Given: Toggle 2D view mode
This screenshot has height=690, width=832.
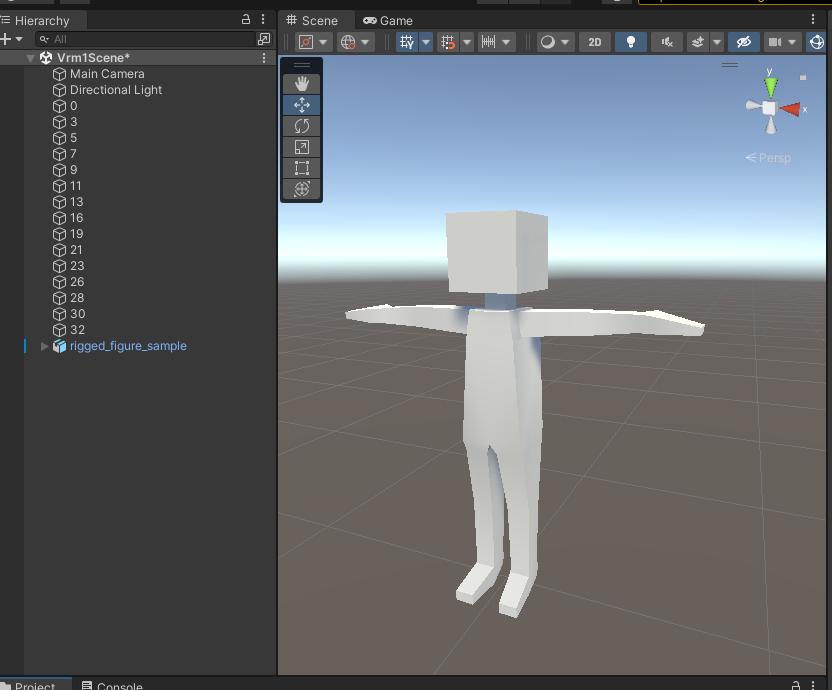Looking at the screenshot, I should coord(595,42).
